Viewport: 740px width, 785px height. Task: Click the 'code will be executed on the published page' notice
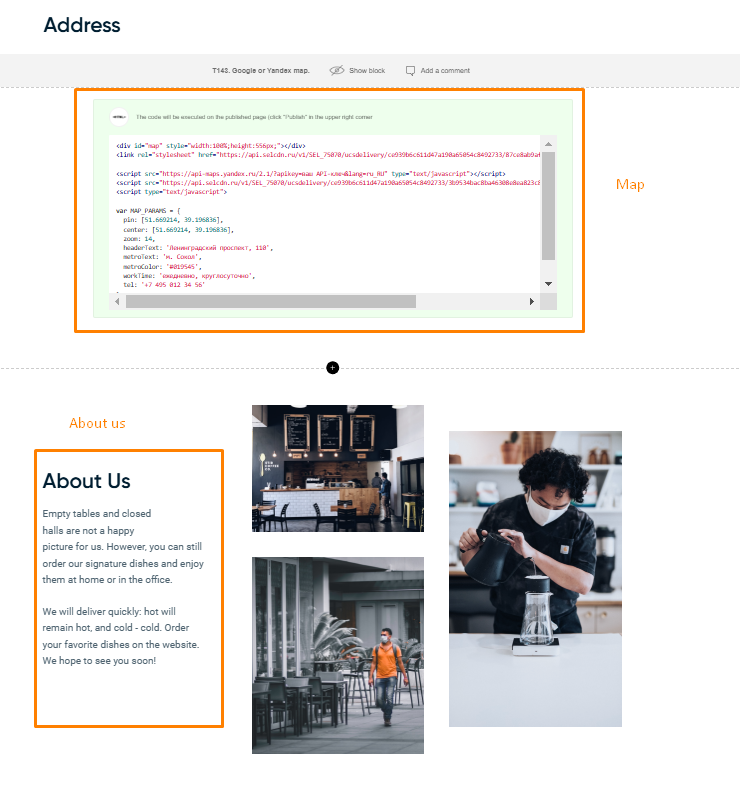point(254,117)
